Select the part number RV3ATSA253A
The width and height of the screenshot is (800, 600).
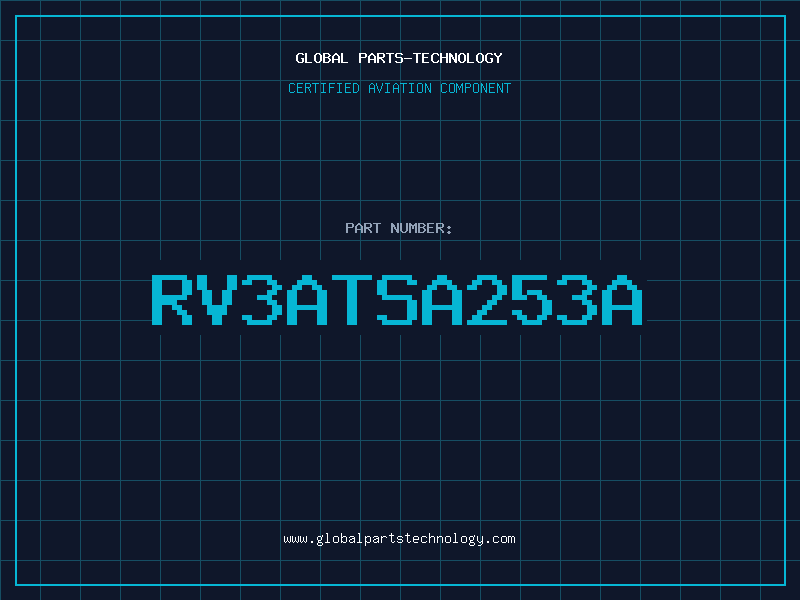click(397, 300)
